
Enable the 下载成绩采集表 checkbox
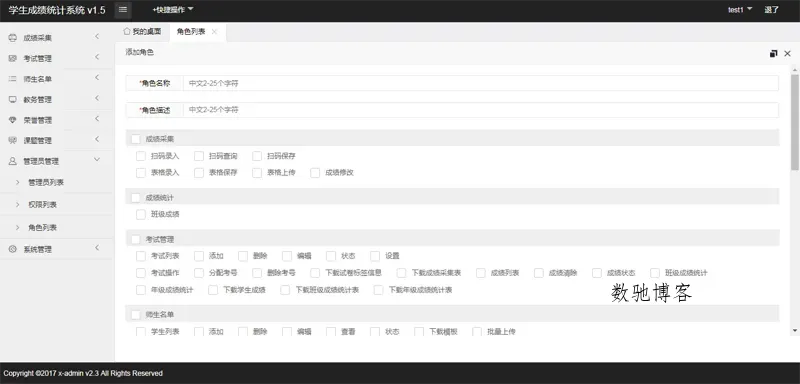pos(402,273)
